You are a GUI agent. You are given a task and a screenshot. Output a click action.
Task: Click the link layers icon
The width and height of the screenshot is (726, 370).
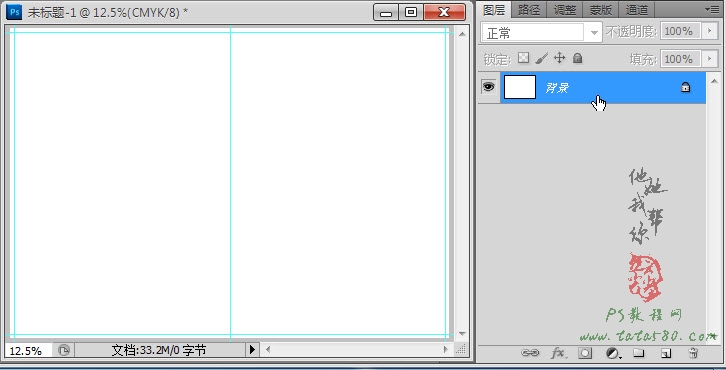[530, 353]
